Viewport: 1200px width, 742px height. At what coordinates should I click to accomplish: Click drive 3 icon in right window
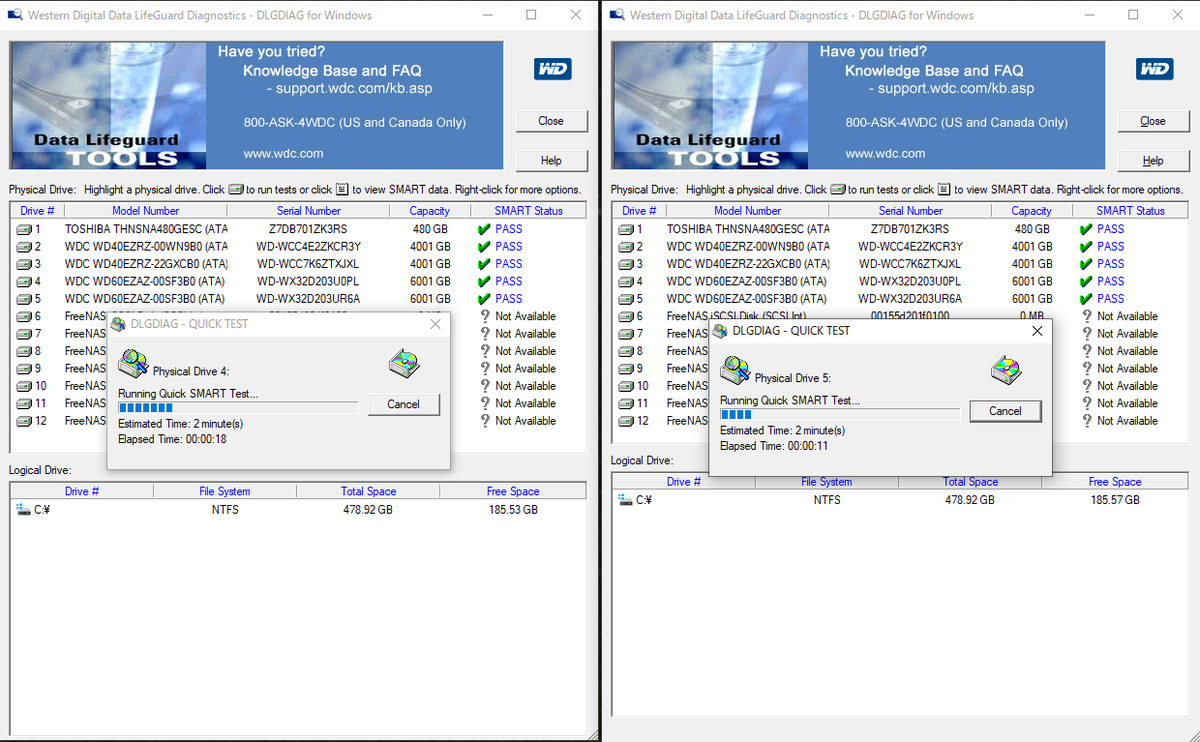625,264
